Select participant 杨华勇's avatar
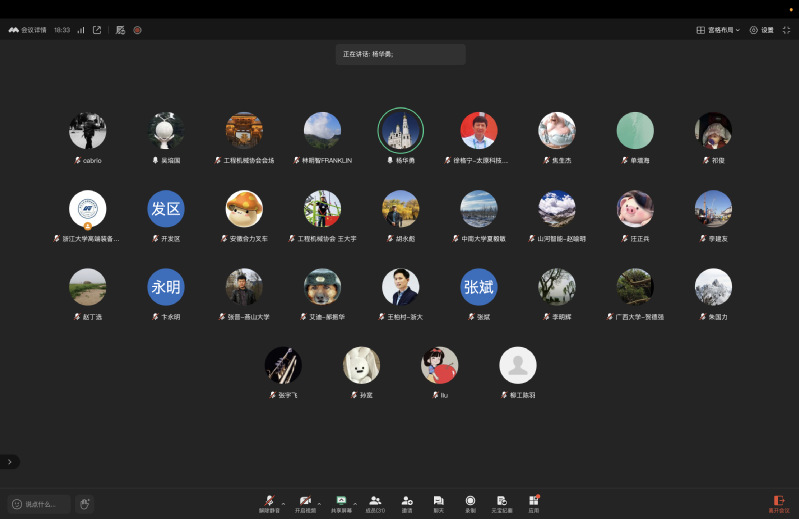Viewport: 799px width, 519px height. (x=400, y=131)
